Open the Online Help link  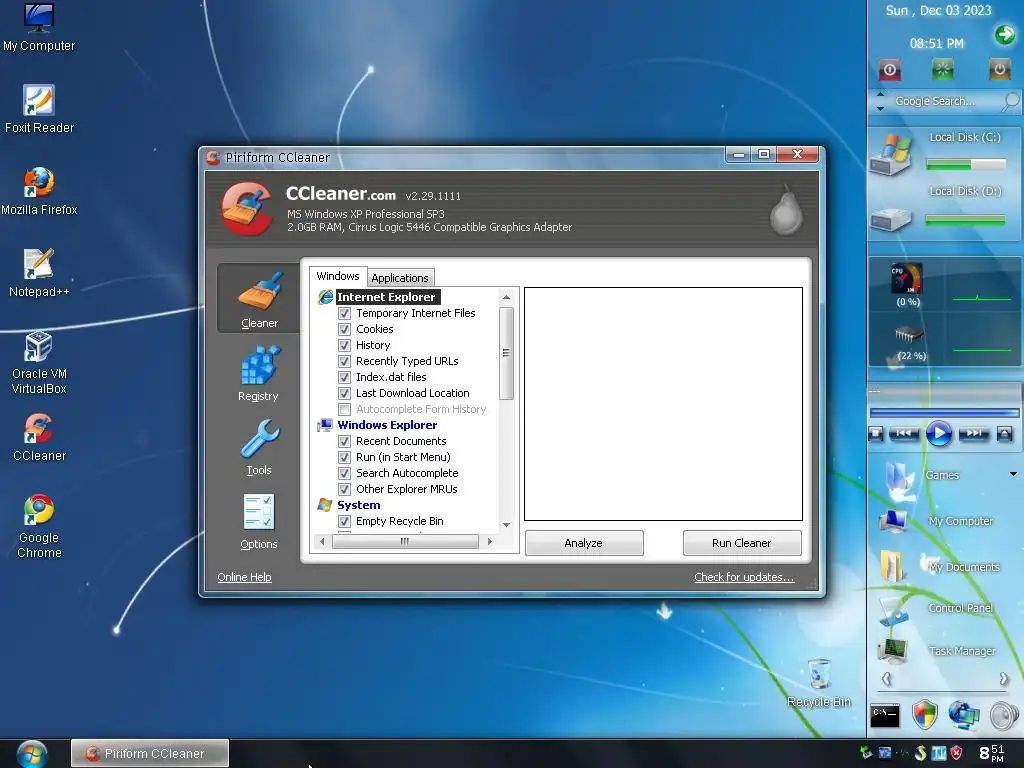point(244,577)
